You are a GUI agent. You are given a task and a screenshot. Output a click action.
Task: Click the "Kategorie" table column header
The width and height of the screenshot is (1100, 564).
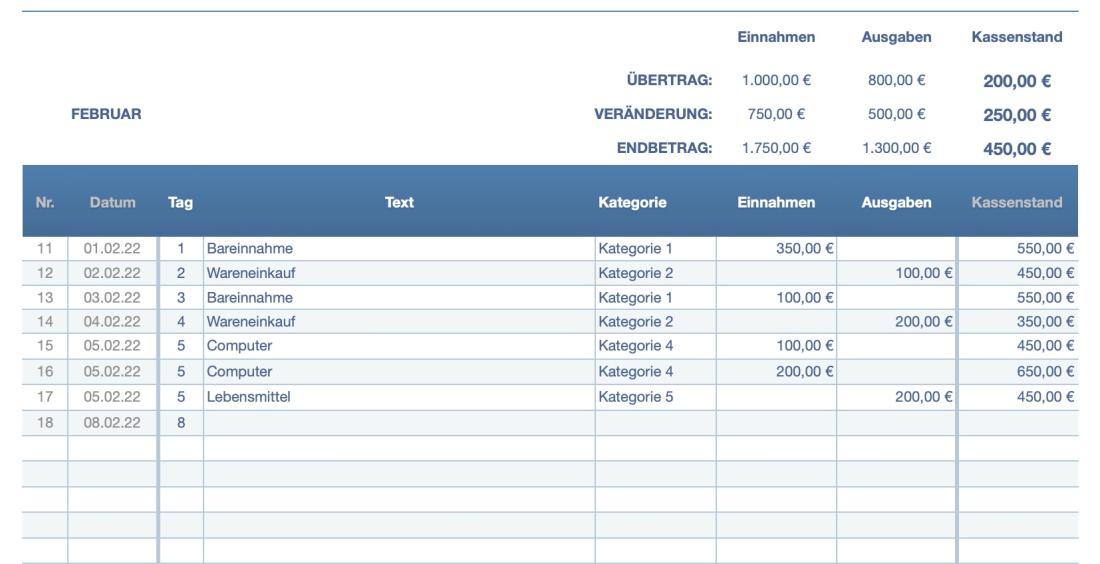tap(632, 203)
